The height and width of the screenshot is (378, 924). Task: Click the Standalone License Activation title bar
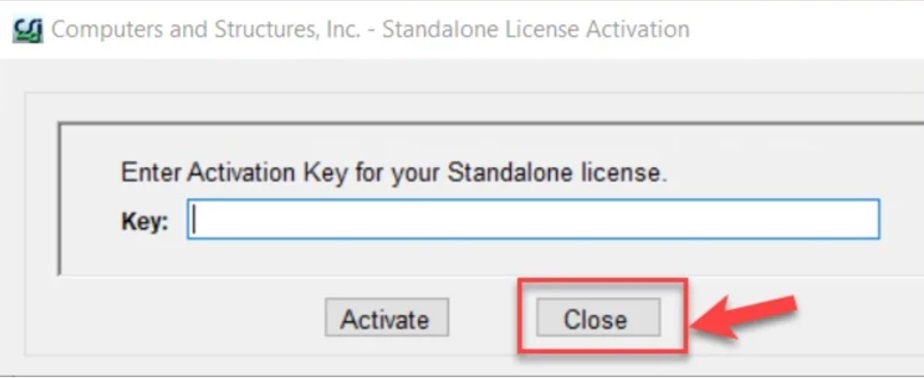(x=462, y=29)
